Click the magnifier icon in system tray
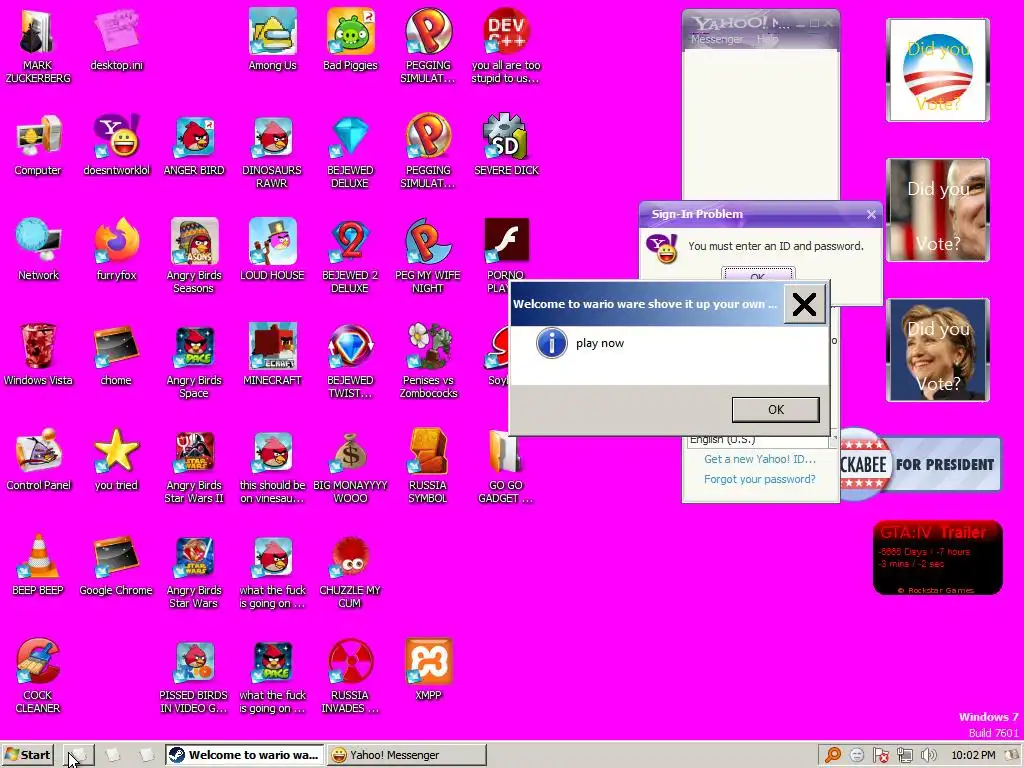The image size is (1024, 768). click(833, 755)
